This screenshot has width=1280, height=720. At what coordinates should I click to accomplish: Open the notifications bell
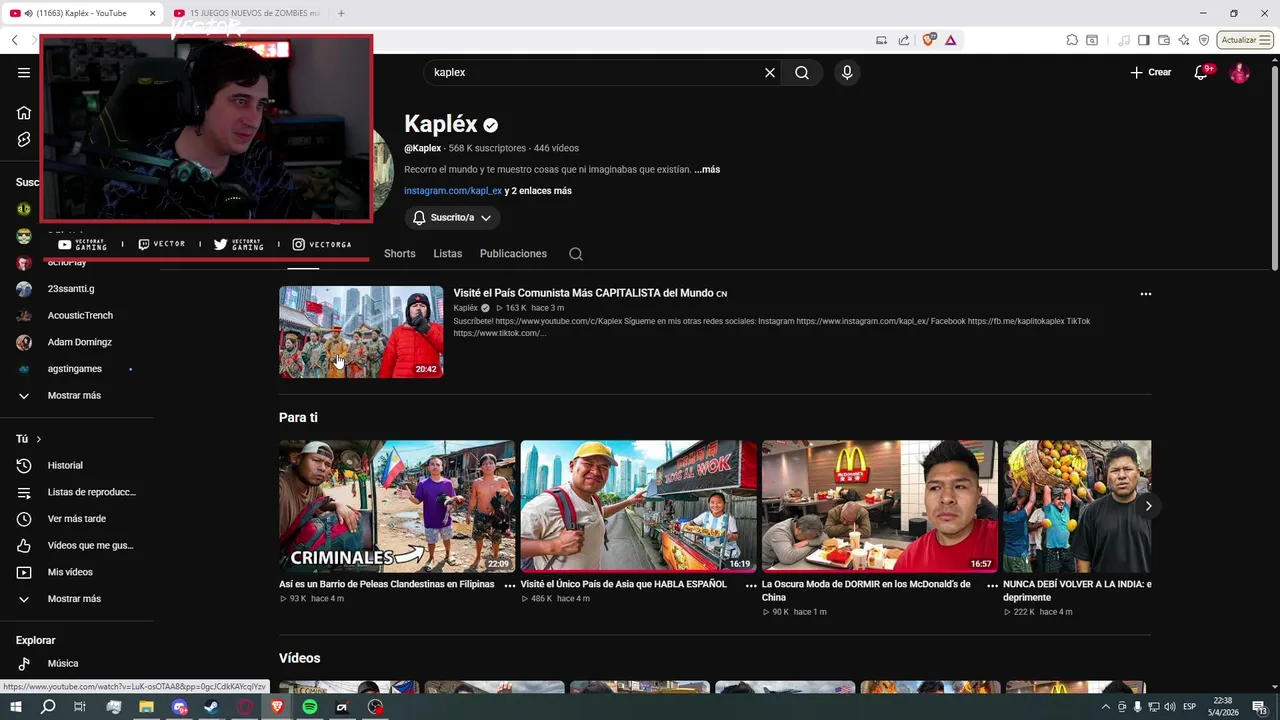click(1202, 72)
